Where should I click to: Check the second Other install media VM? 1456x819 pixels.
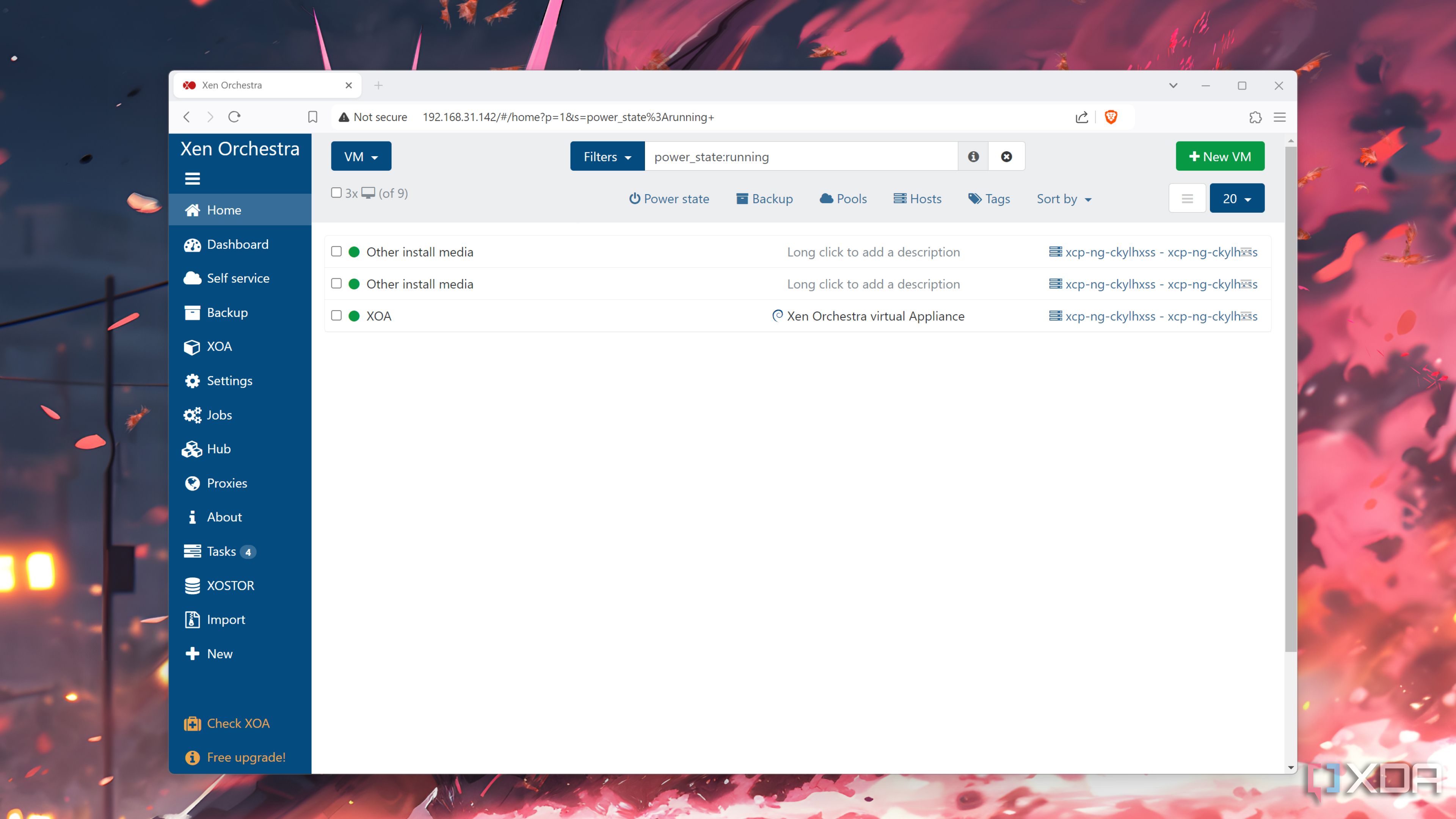click(x=336, y=283)
